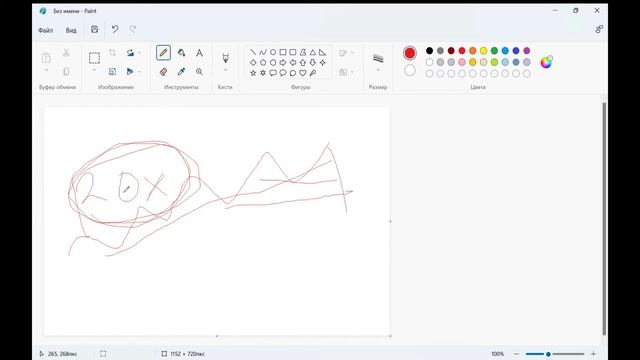The width and height of the screenshot is (640, 360).
Task: Click the vertical canvas scrollbar
Action: 604,219
